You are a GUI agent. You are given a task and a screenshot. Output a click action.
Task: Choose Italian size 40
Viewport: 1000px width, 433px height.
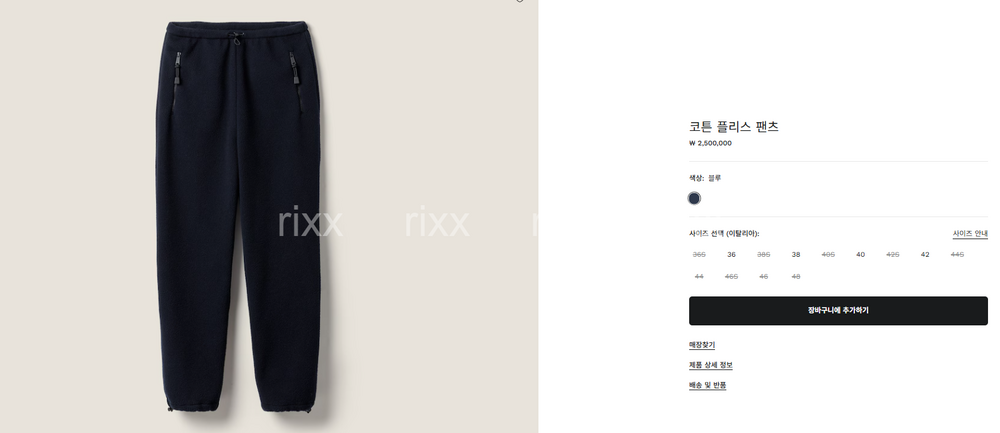coord(860,254)
